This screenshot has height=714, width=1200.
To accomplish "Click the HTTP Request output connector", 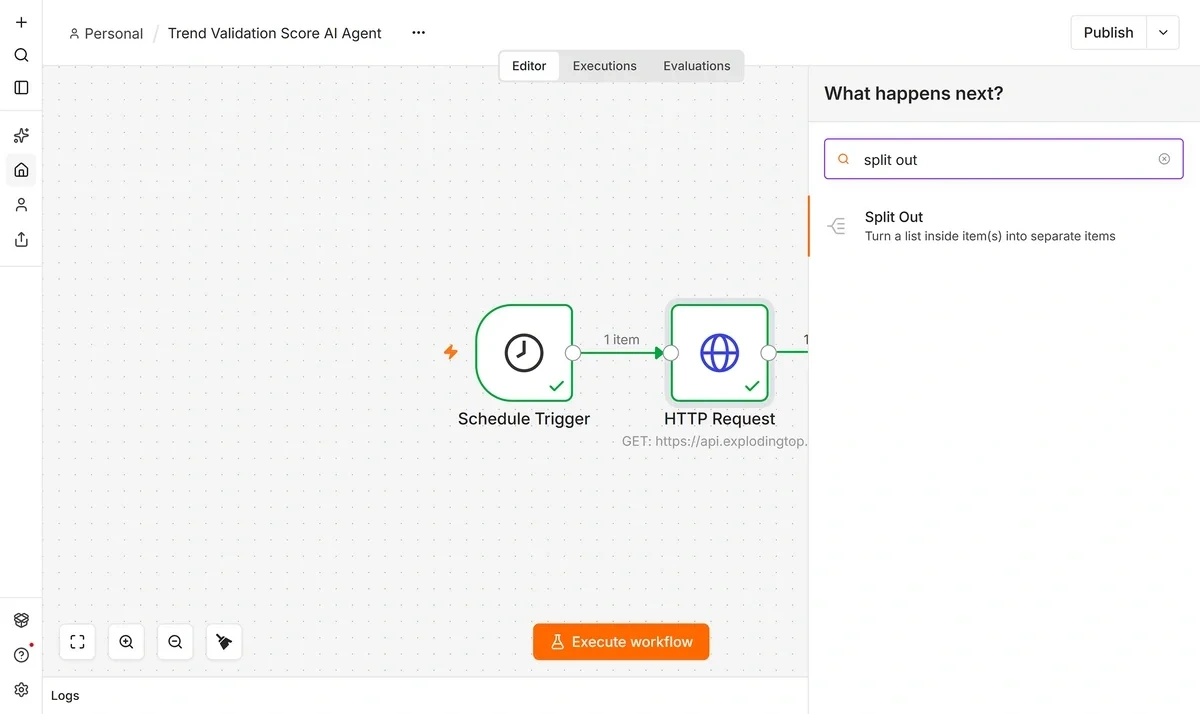I will [768, 352].
